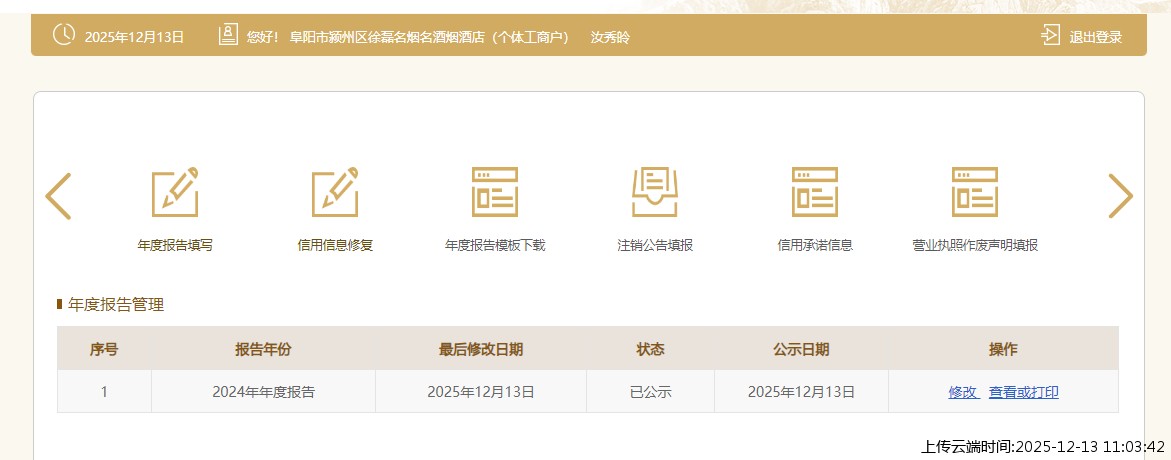Click the 营业执照作废声明填报 icon
This screenshot has height=460, width=1171.
[x=975, y=192]
